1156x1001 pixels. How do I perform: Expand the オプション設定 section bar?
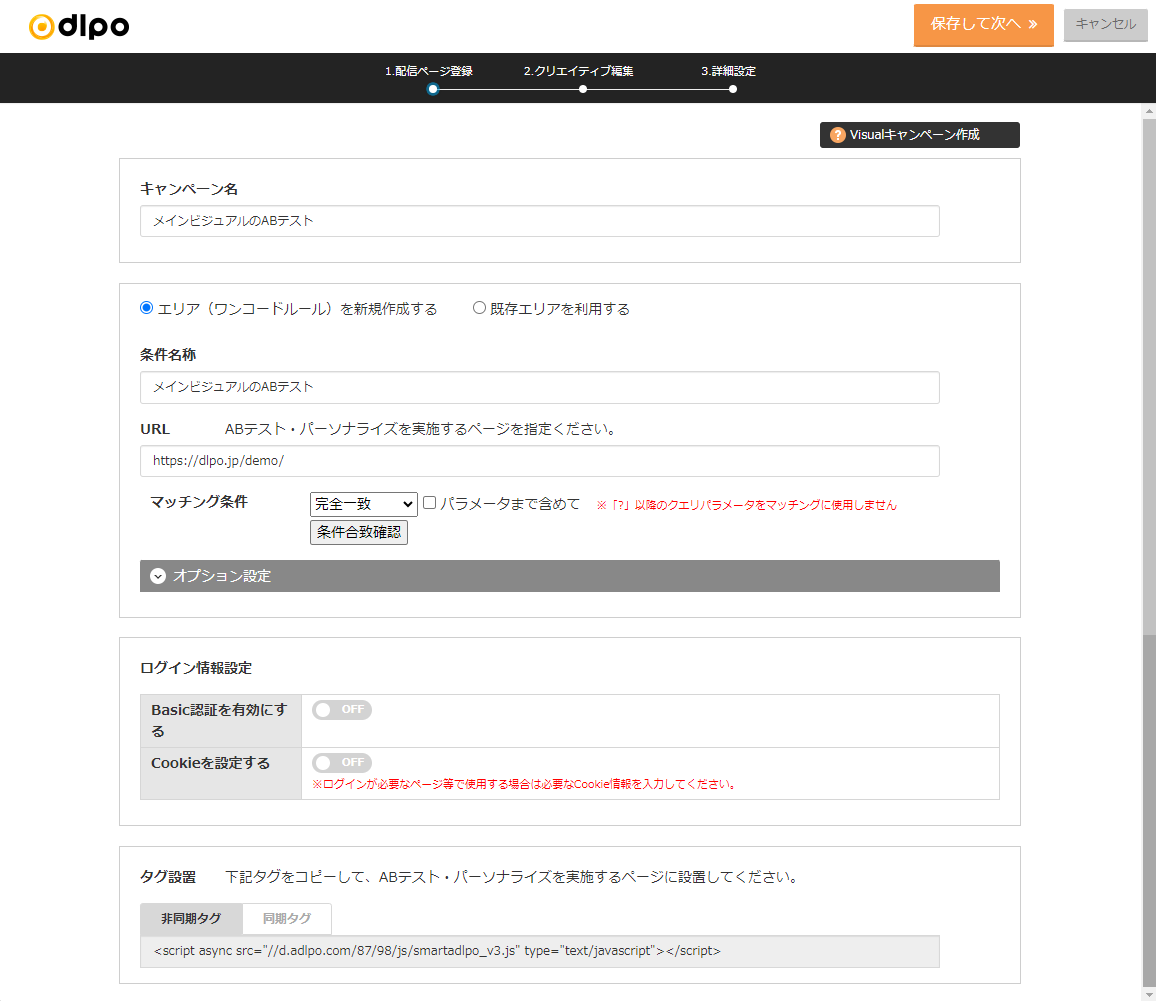click(x=569, y=576)
